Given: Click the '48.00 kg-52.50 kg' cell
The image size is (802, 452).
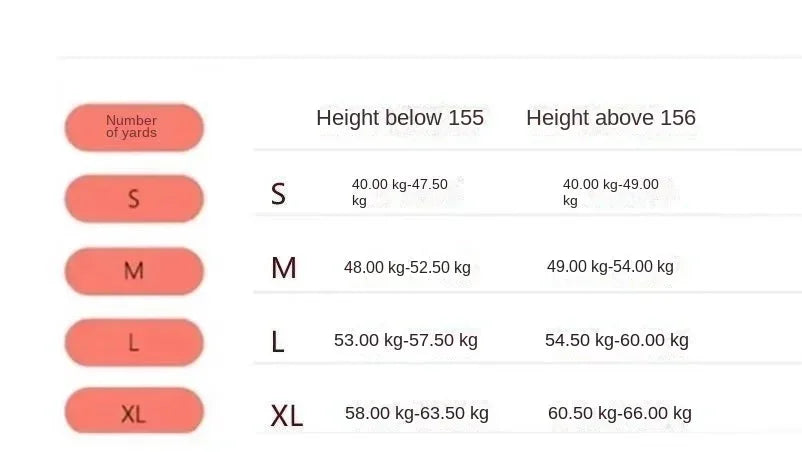Looking at the screenshot, I should pos(407,268).
